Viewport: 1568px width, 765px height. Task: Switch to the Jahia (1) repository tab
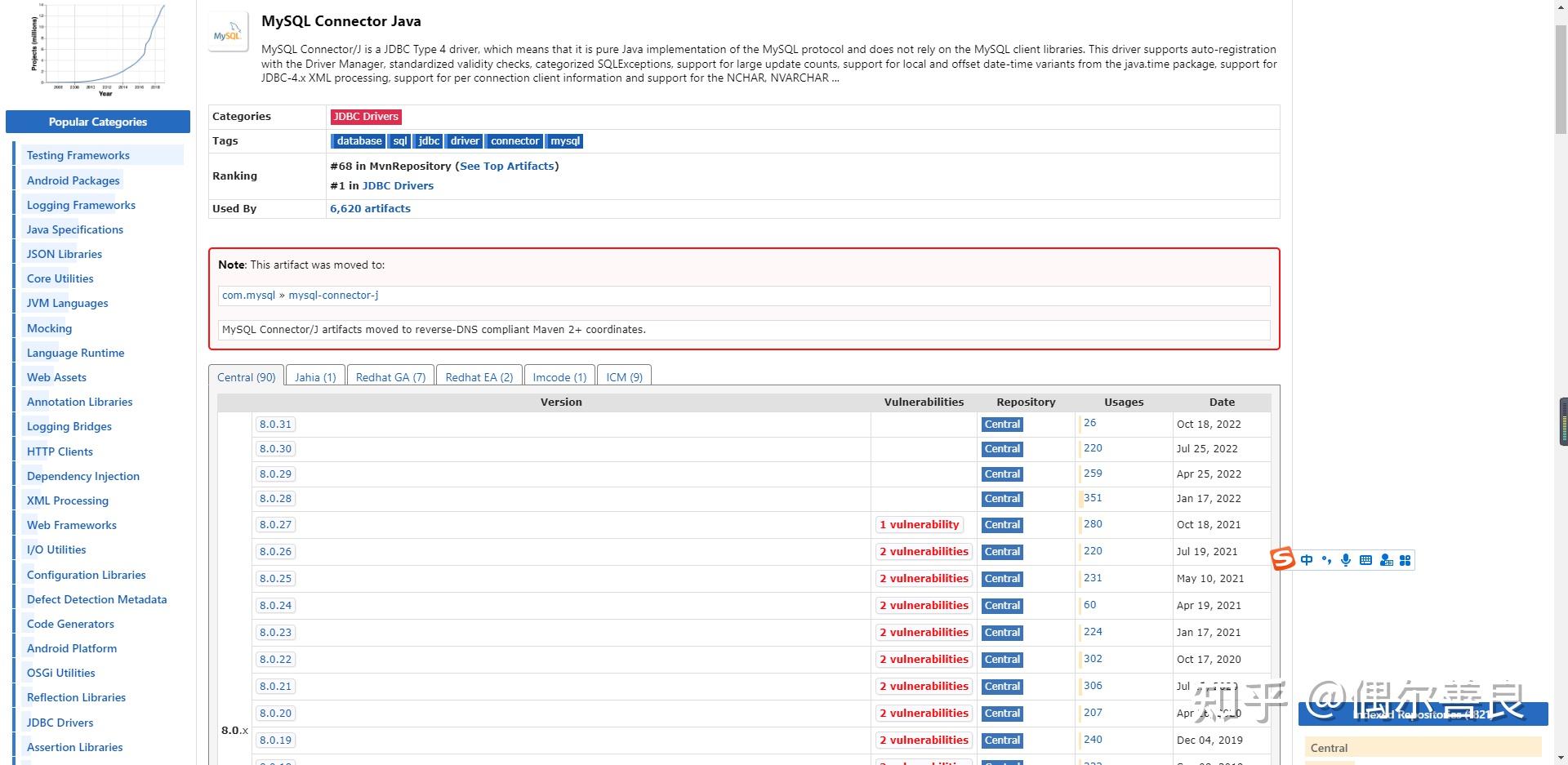point(315,376)
